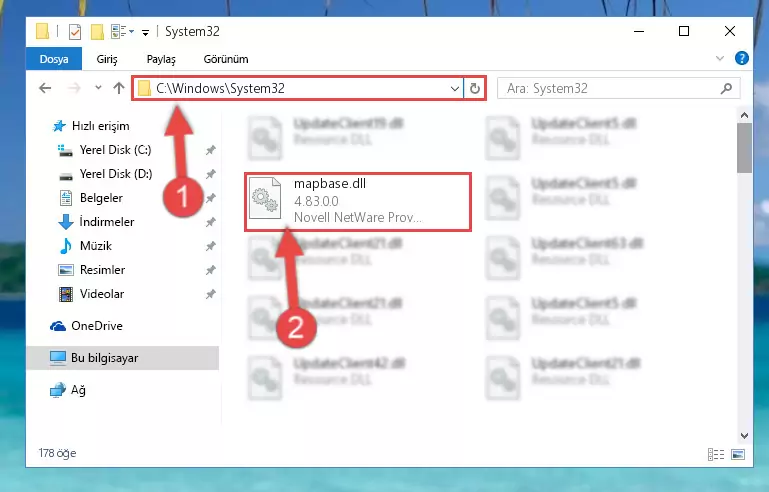Go forward using the forward arrow

click(x=74, y=88)
